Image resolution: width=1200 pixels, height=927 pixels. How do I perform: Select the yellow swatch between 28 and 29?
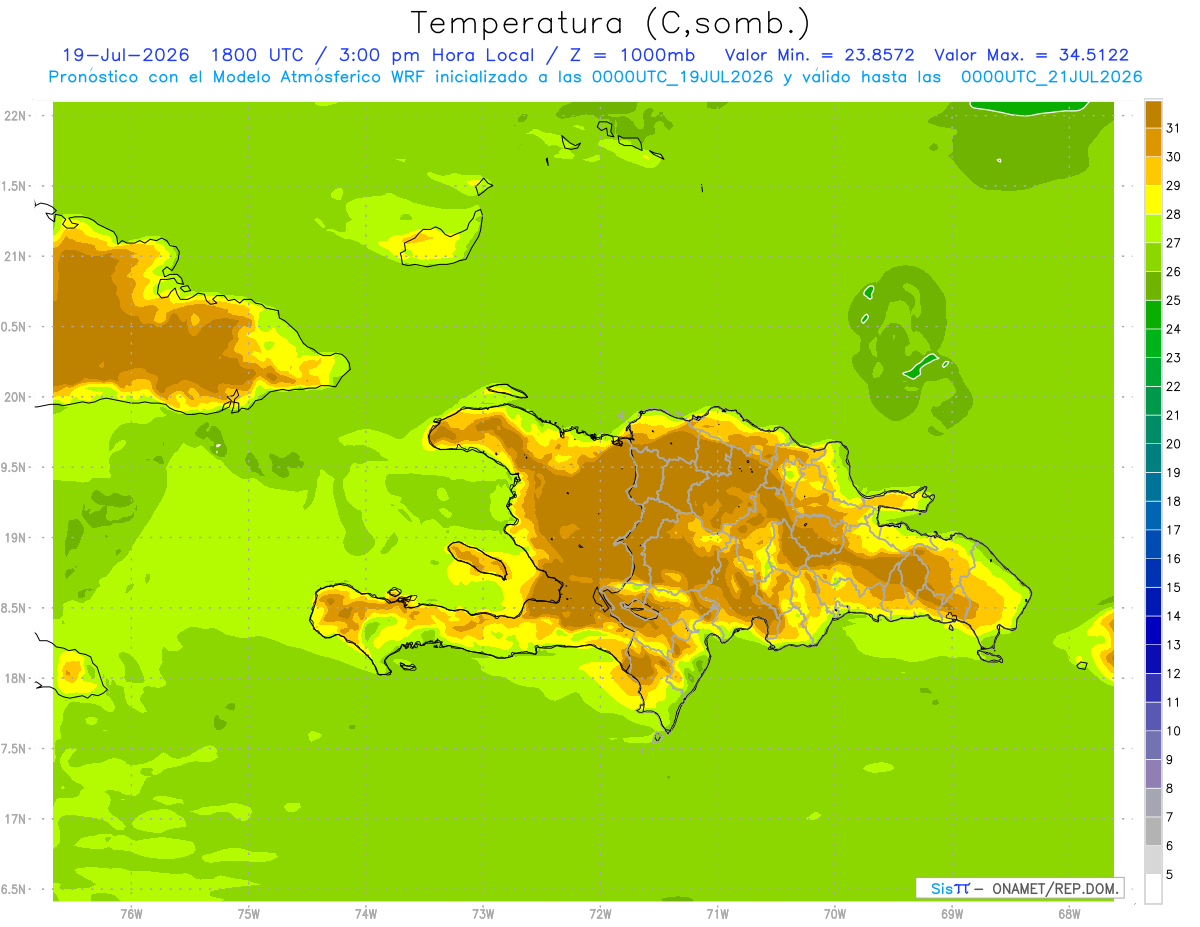point(1153,200)
